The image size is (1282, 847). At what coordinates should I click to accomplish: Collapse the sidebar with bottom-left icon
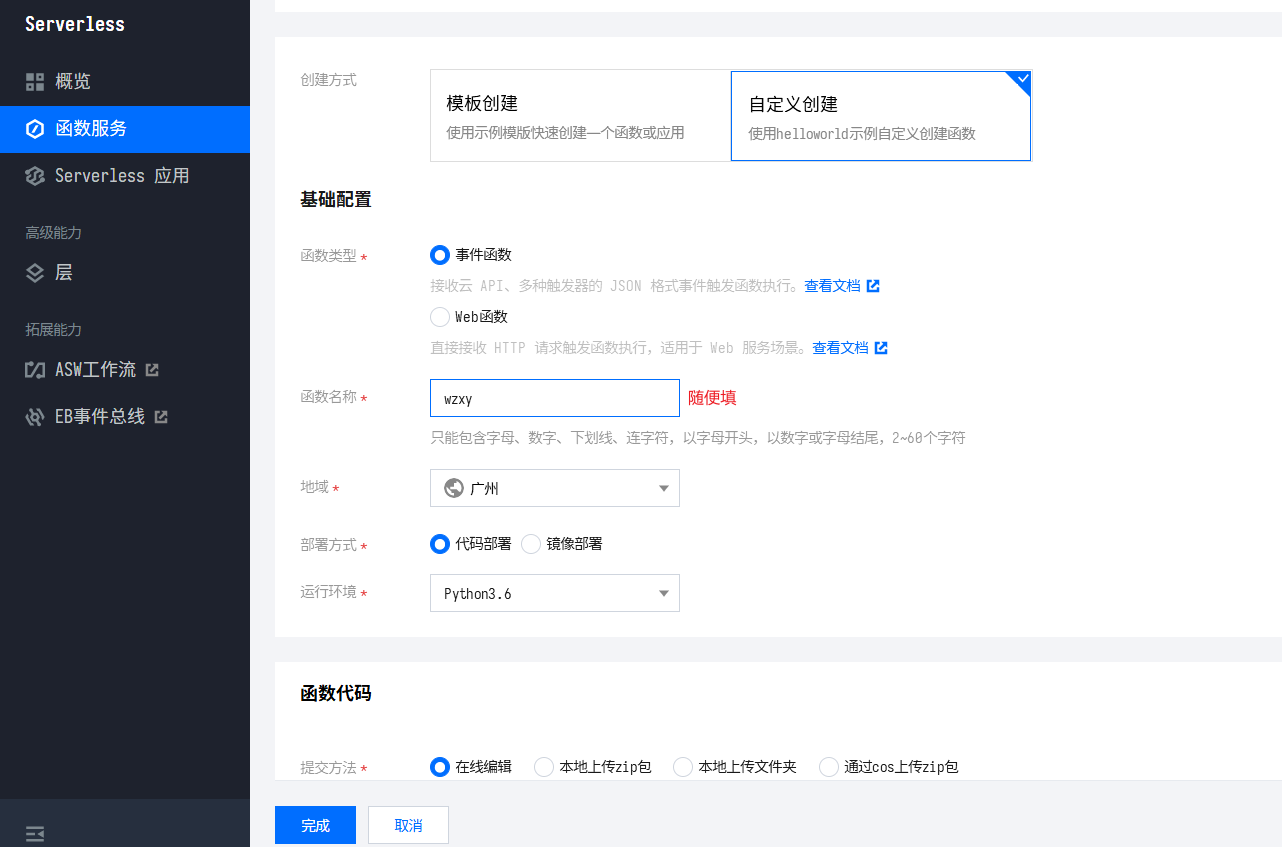tap(36, 833)
